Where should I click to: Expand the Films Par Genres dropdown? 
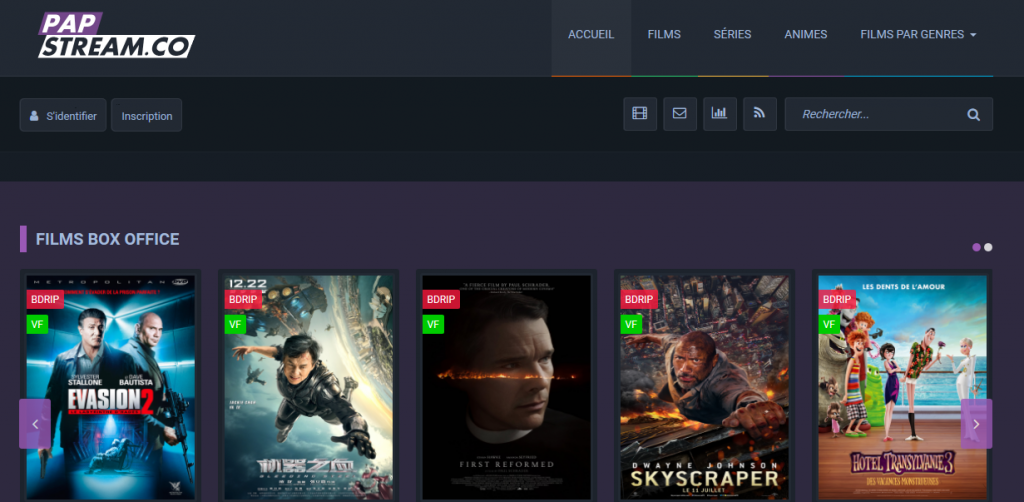918,35
